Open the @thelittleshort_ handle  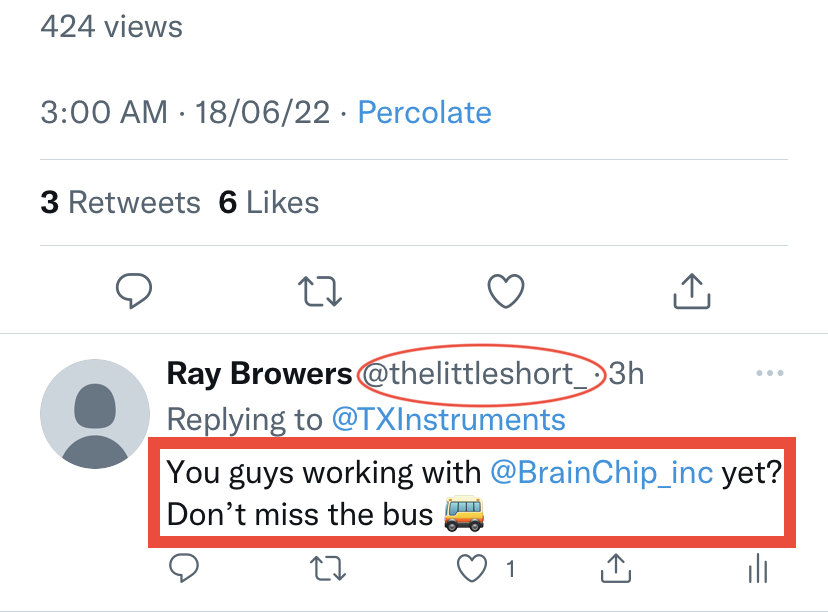click(x=474, y=374)
